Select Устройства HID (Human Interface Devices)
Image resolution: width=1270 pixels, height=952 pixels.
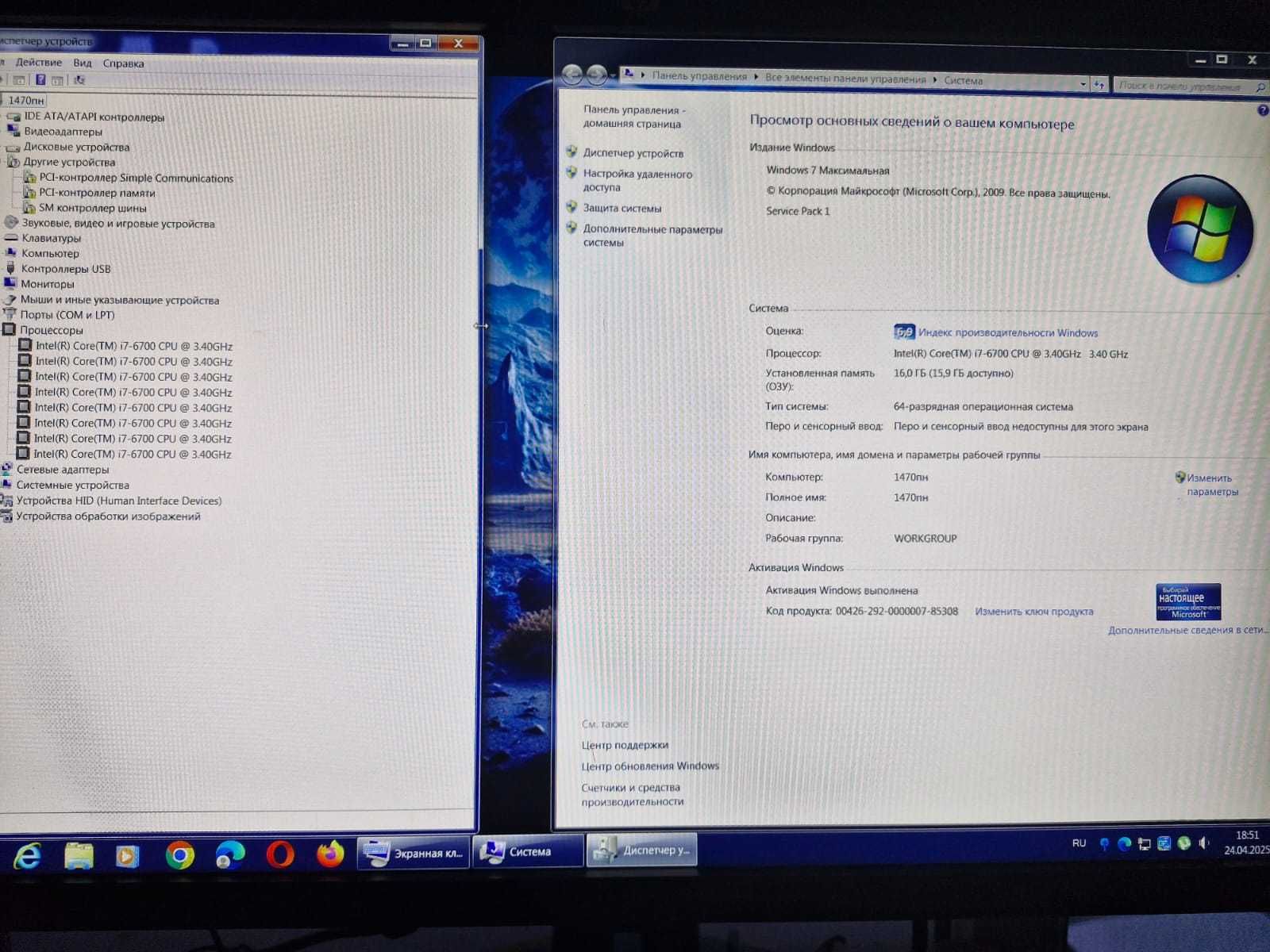(x=119, y=501)
